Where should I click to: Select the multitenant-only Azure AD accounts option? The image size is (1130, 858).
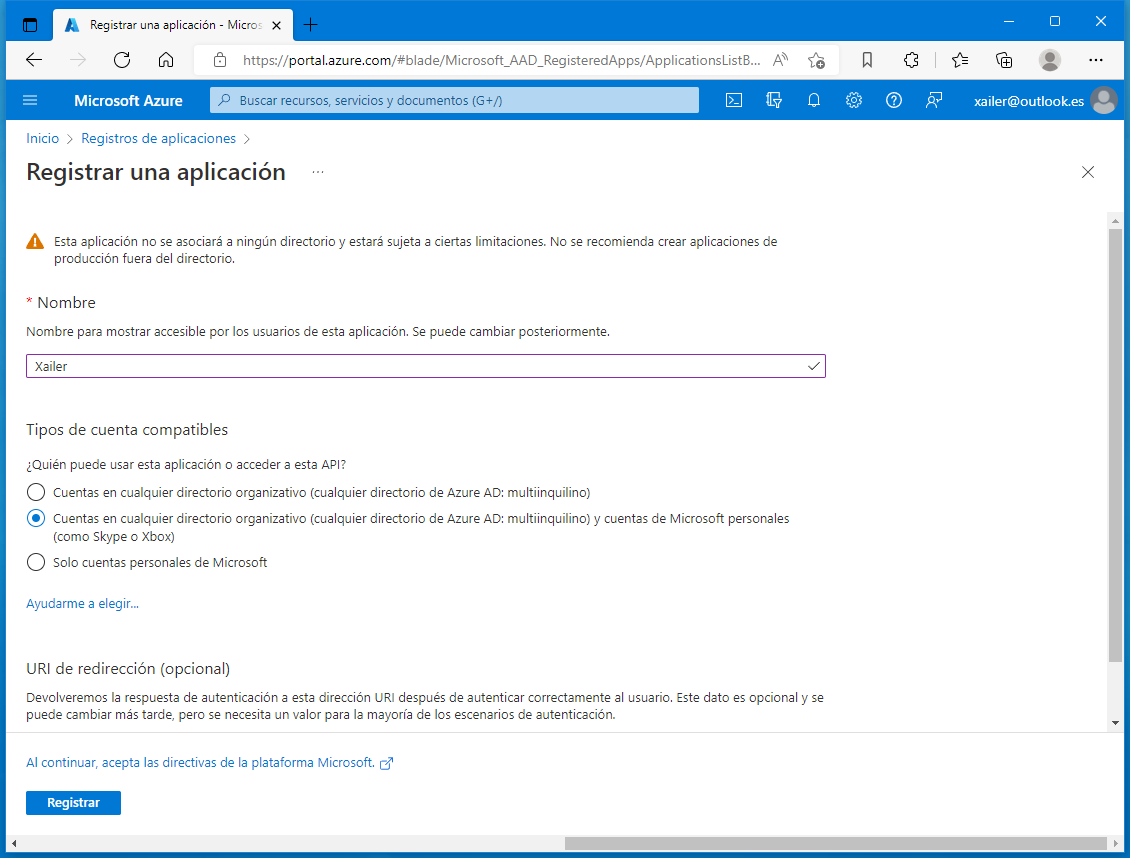(35, 492)
